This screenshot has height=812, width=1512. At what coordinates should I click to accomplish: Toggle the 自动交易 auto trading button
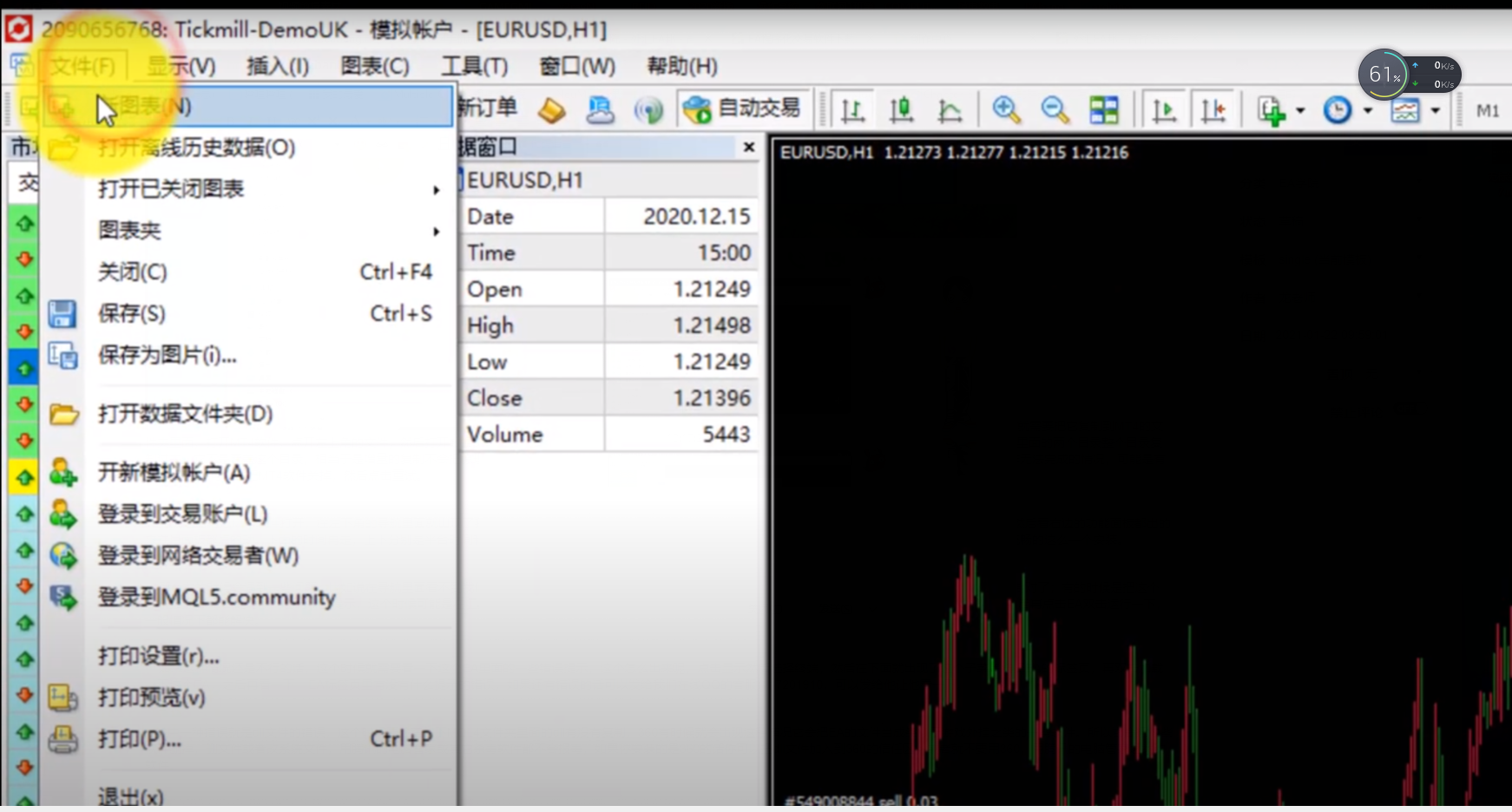(x=743, y=108)
